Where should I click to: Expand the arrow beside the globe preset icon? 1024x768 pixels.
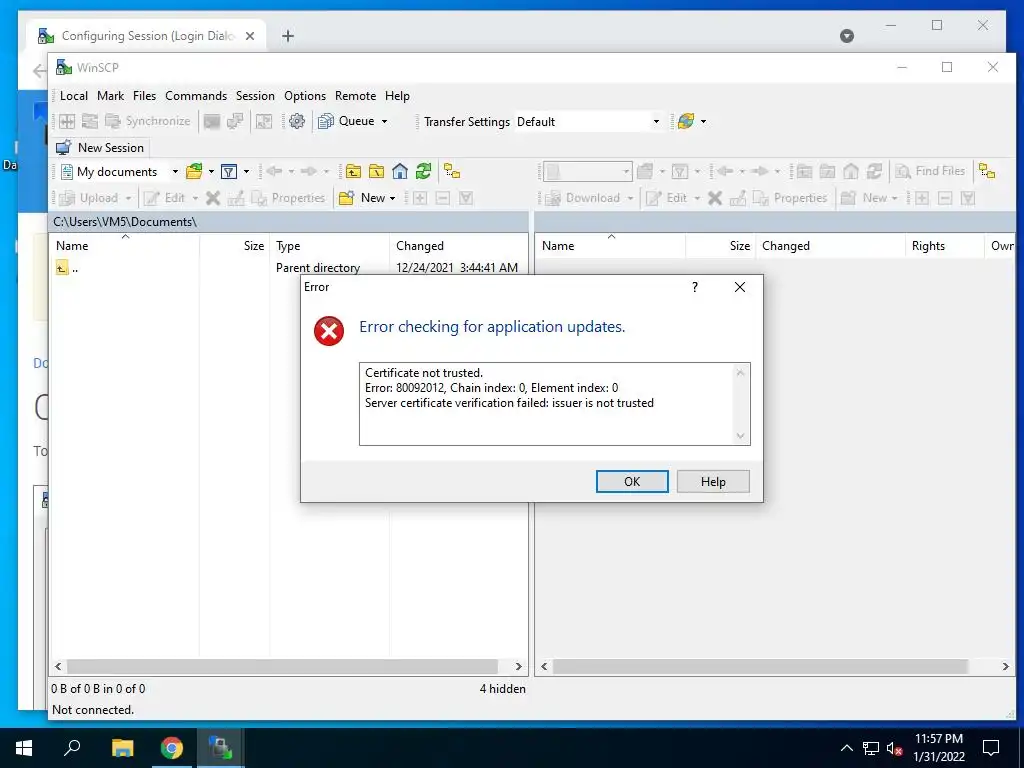[x=703, y=121]
